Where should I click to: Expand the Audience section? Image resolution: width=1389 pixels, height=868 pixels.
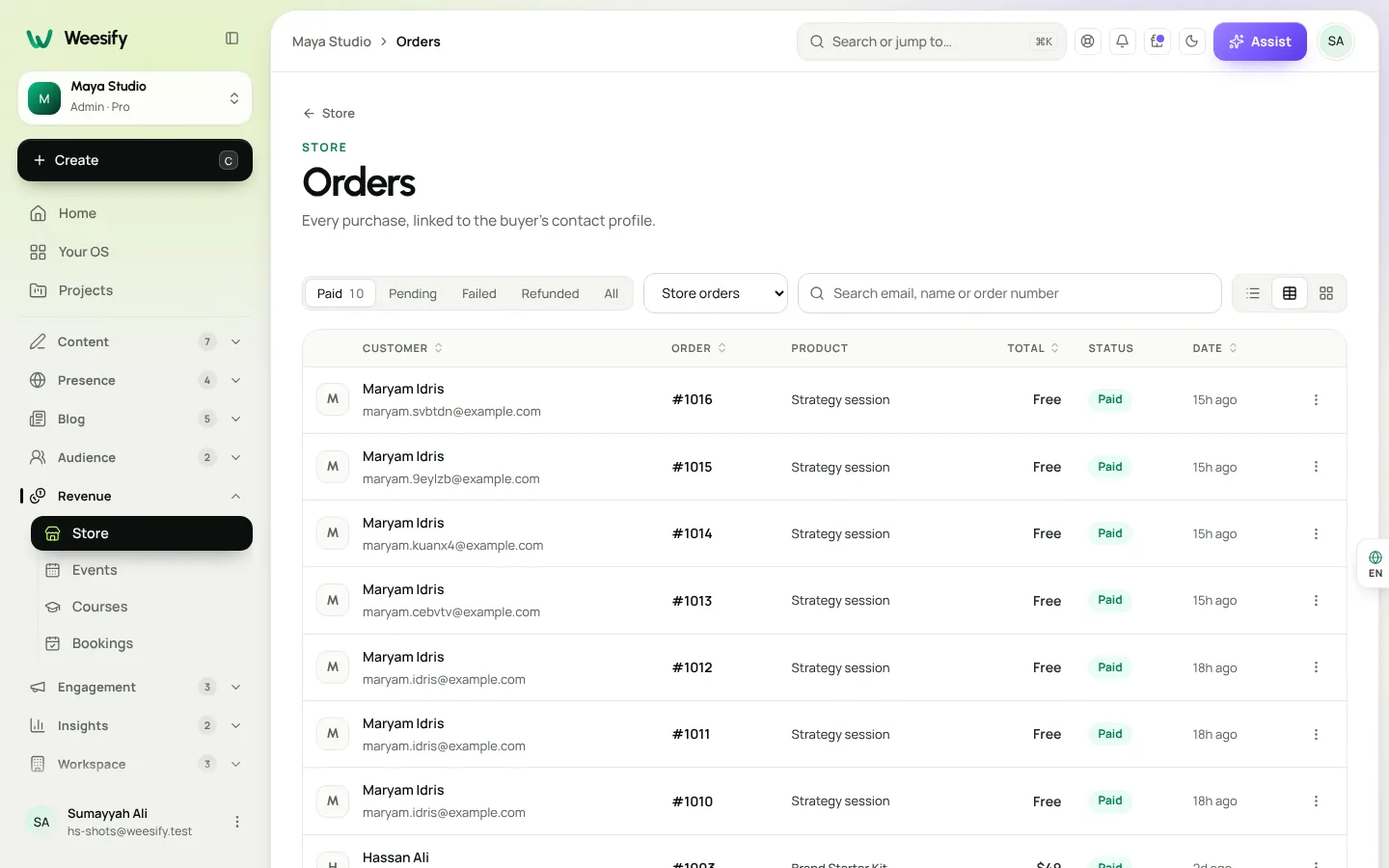pyautogui.click(x=135, y=457)
